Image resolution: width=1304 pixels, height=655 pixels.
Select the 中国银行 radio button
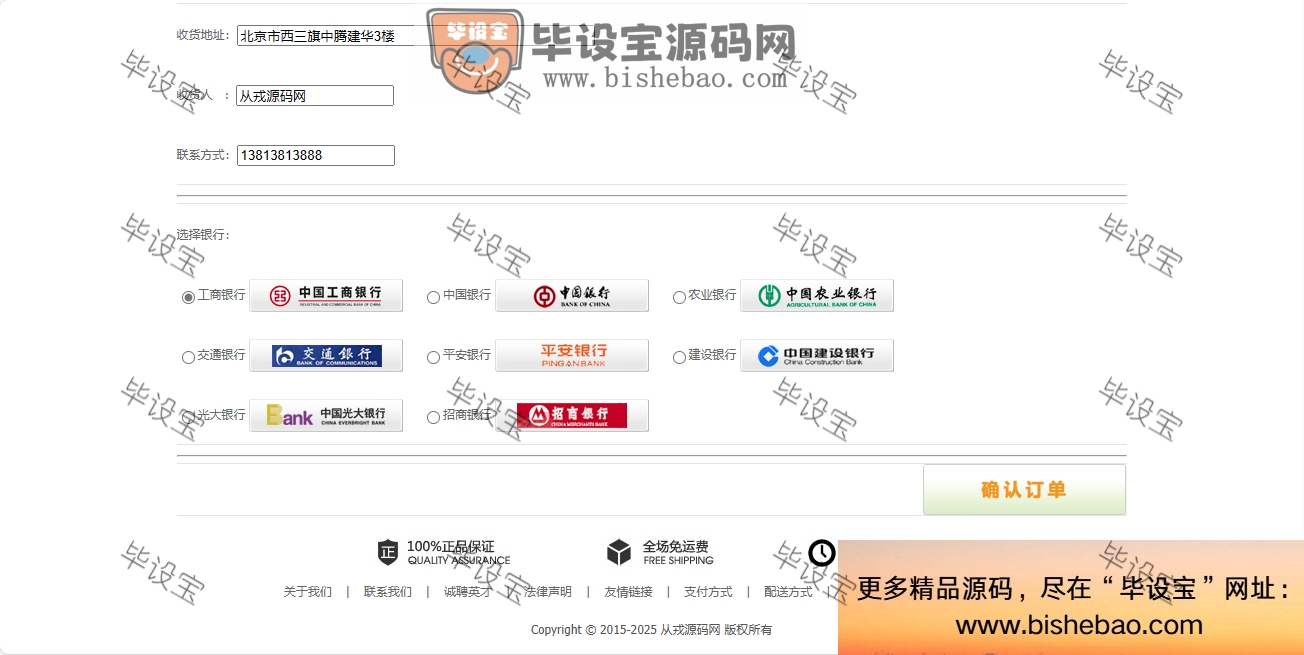click(433, 297)
